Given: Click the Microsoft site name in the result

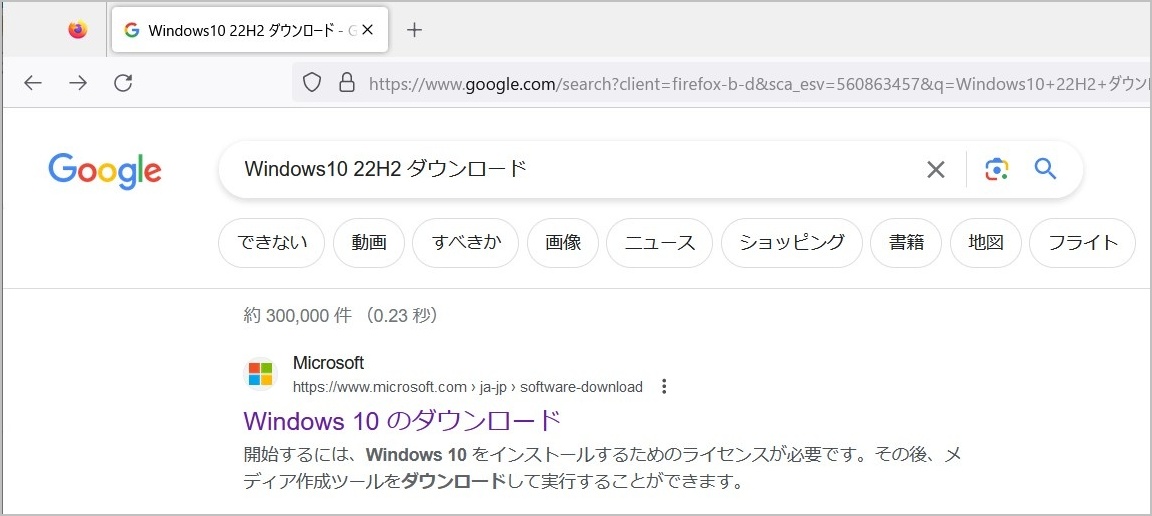Looking at the screenshot, I should point(328,363).
